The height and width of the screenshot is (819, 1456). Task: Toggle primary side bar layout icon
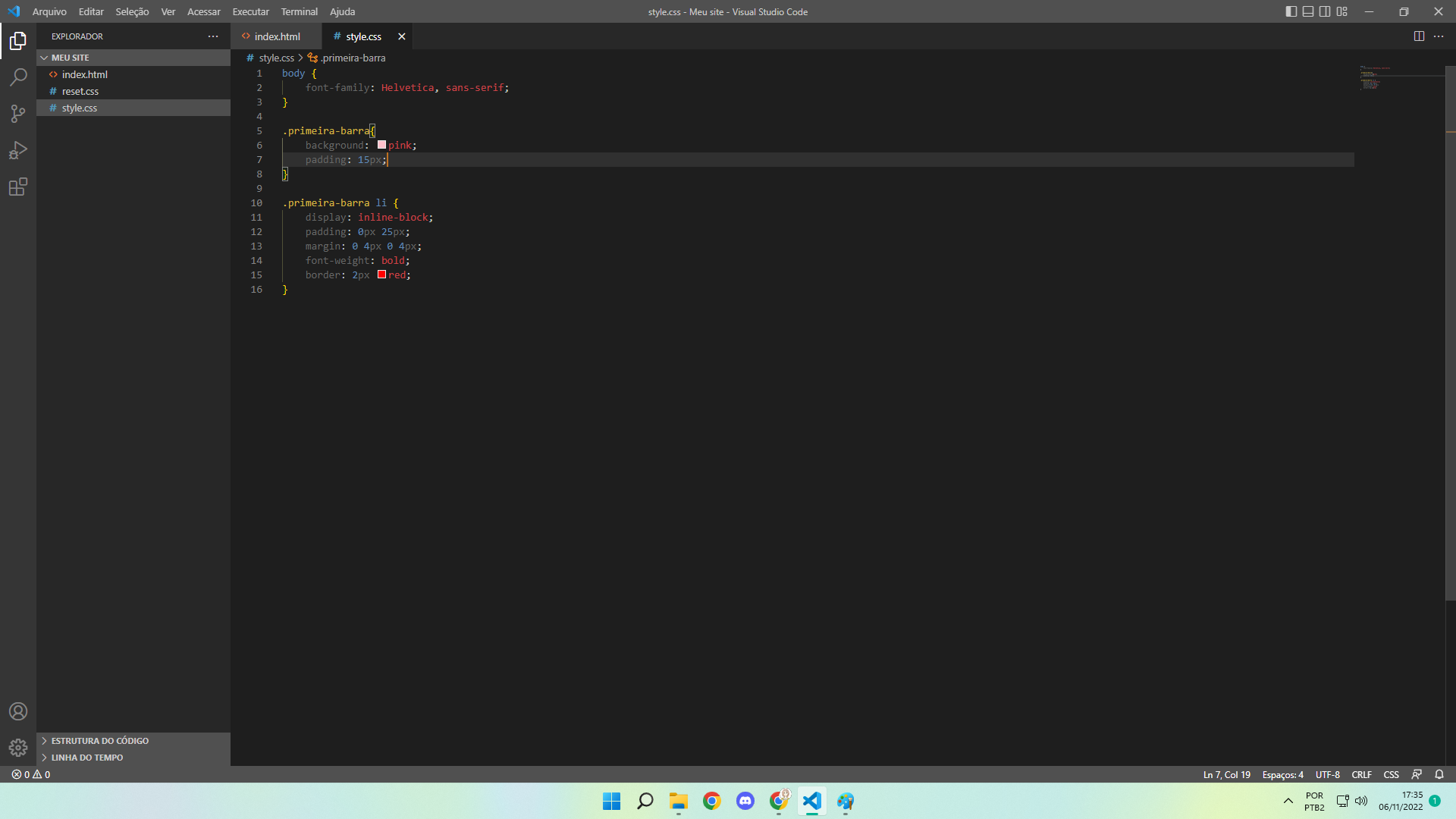pyautogui.click(x=1291, y=11)
